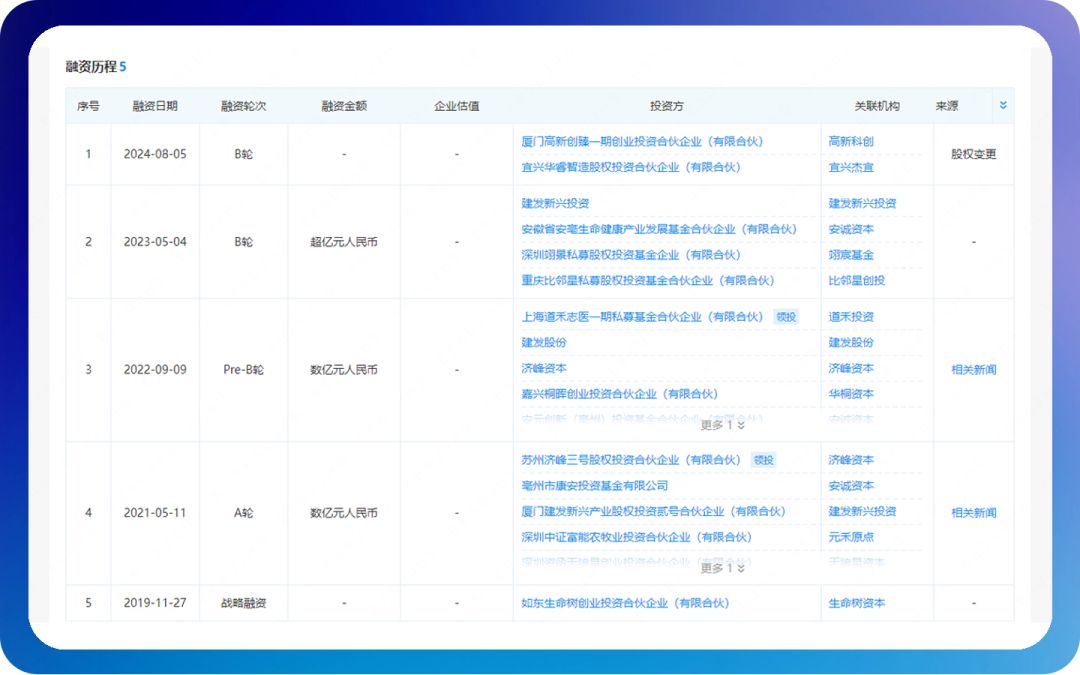1080x675 pixels.
Task: Open 上海道禾志医一期私募基金 investor link
Action: [642, 317]
